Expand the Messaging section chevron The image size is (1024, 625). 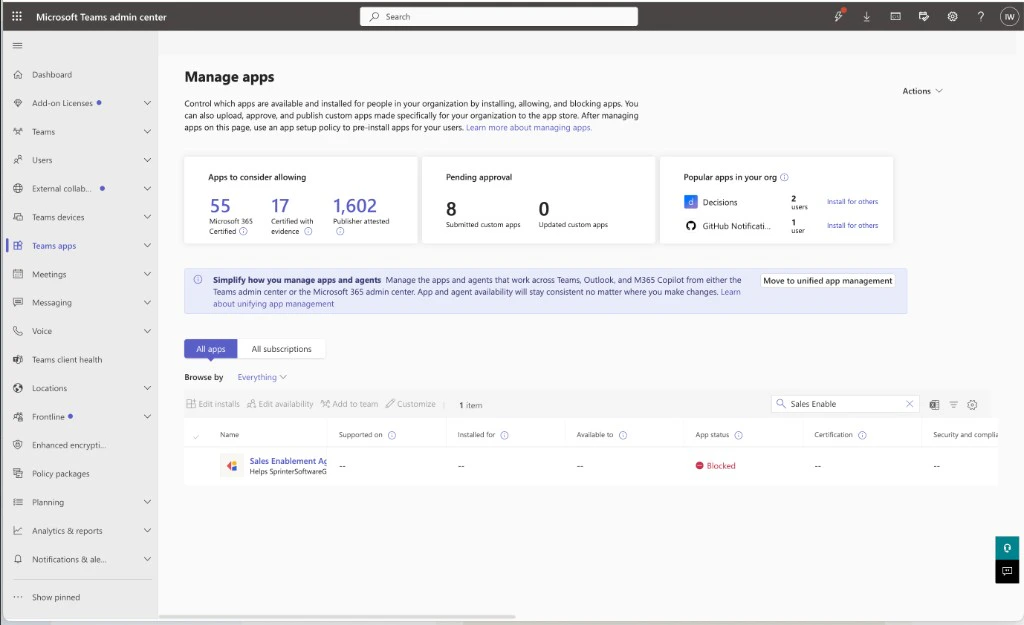click(x=147, y=302)
